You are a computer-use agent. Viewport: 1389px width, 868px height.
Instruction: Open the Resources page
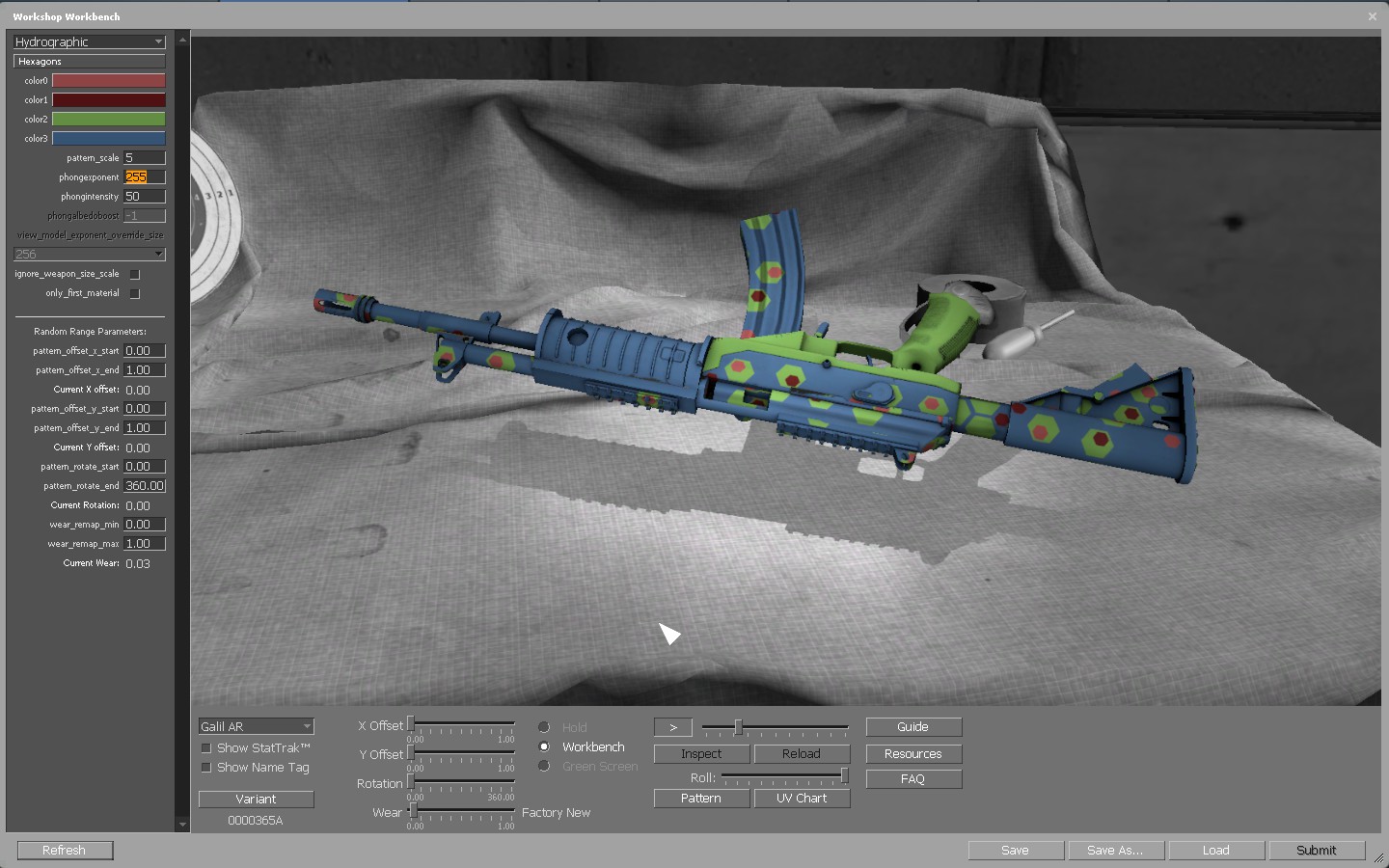913,754
